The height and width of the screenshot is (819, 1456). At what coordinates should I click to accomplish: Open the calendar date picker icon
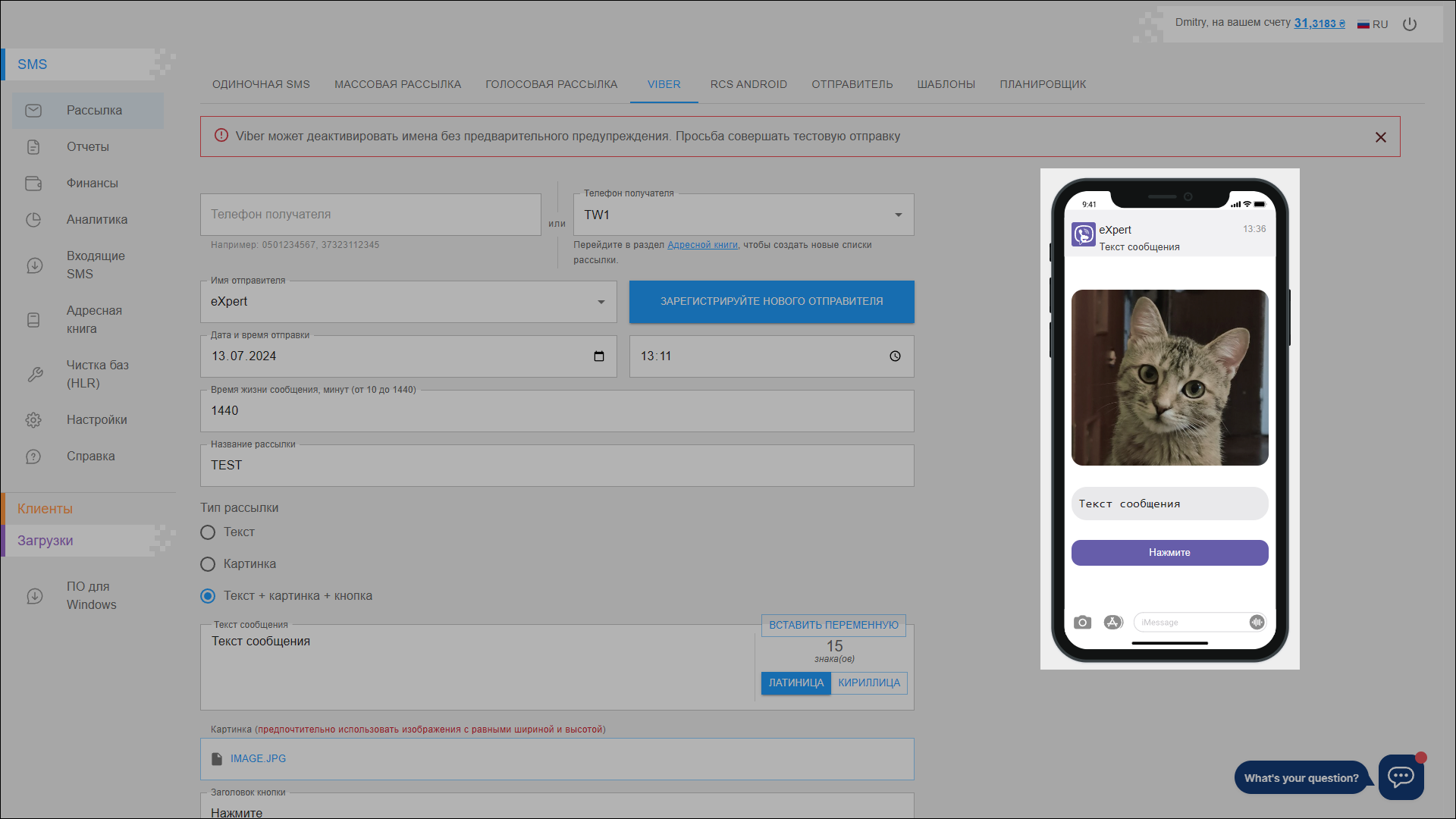point(599,356)
